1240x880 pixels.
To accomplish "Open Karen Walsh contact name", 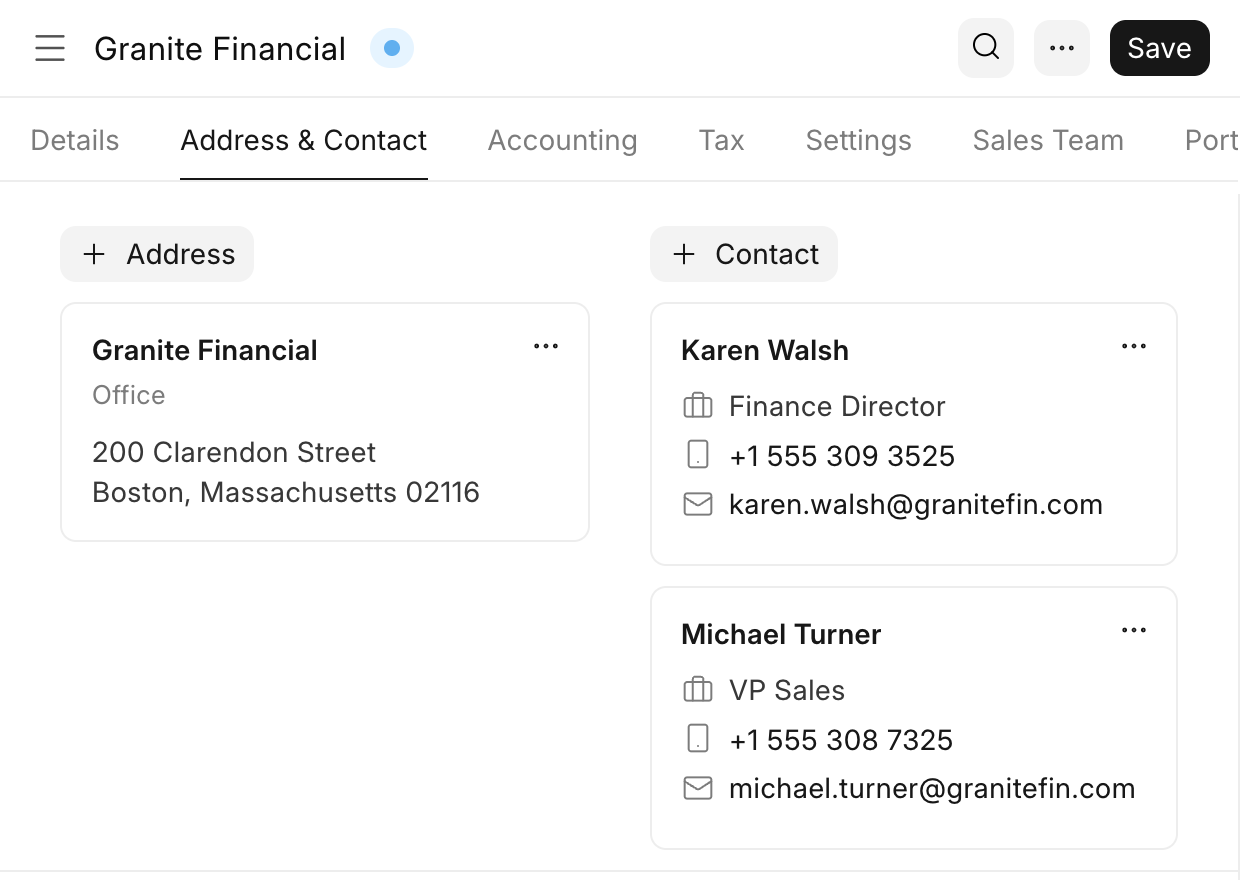I will (765, 350).
